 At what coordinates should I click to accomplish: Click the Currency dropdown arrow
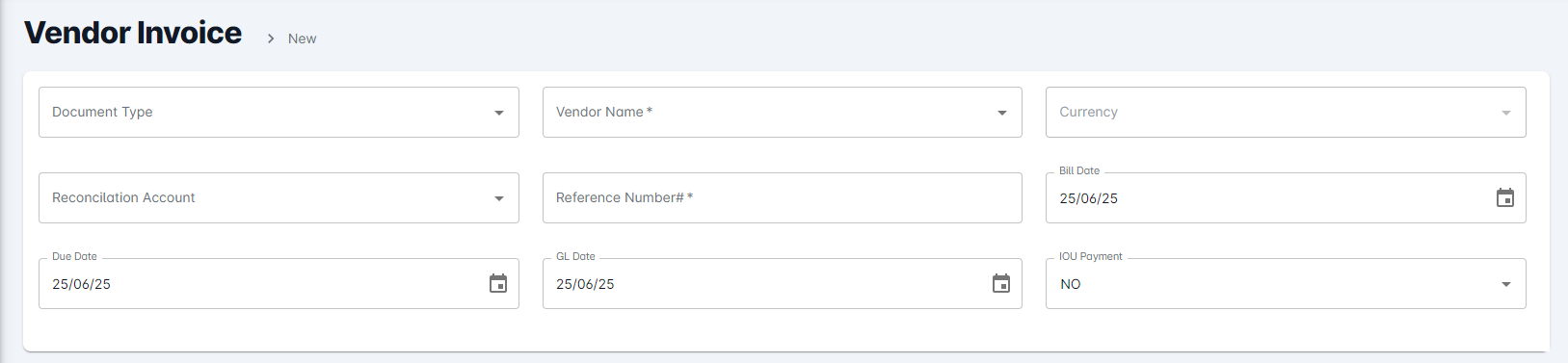(x=1506, y=113)
